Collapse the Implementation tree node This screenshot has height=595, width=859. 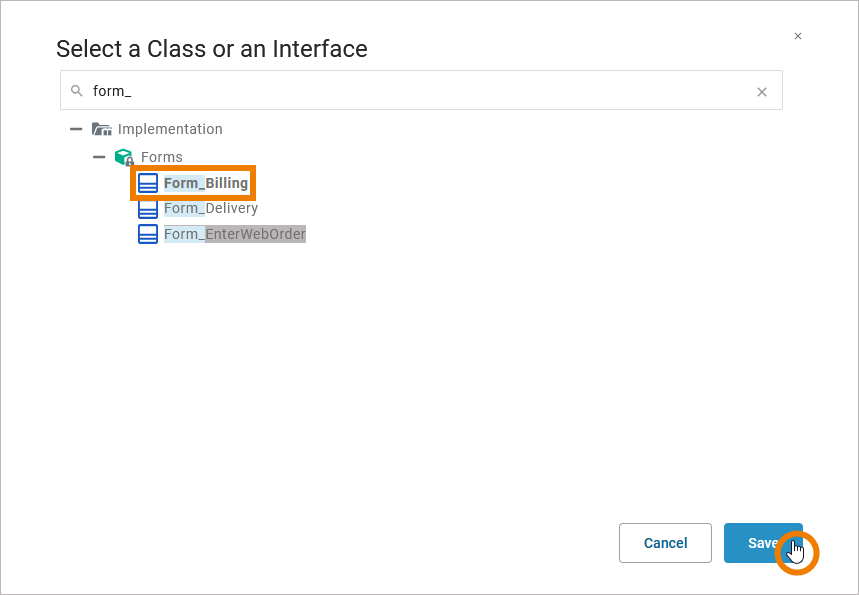[76, 129]
